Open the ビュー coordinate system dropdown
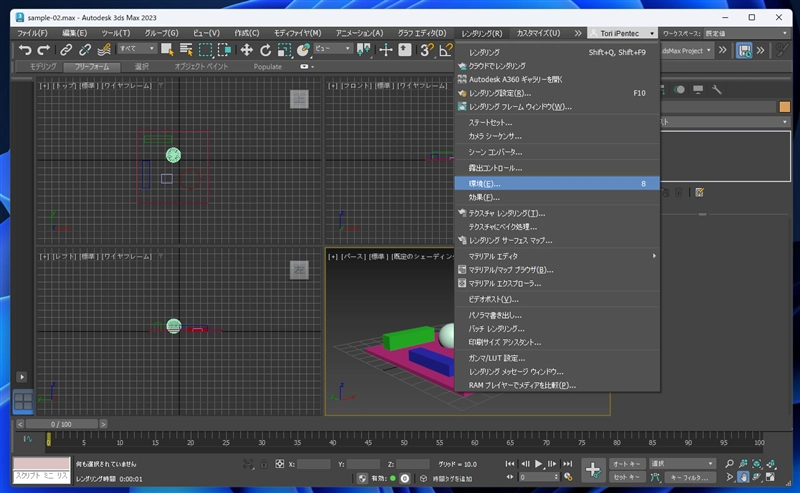Screen dimensions: 800x493 tap(333, 48)
